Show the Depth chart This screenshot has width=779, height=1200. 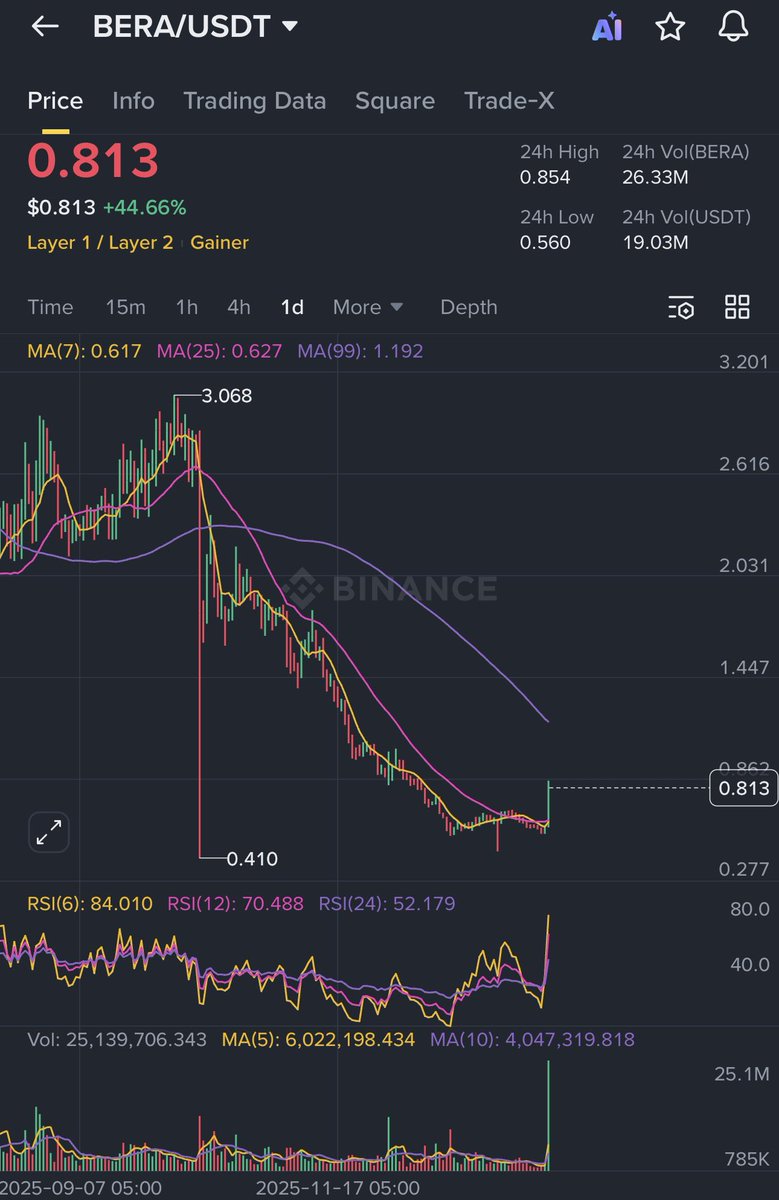pyautogui.click(x=469, y=307)
